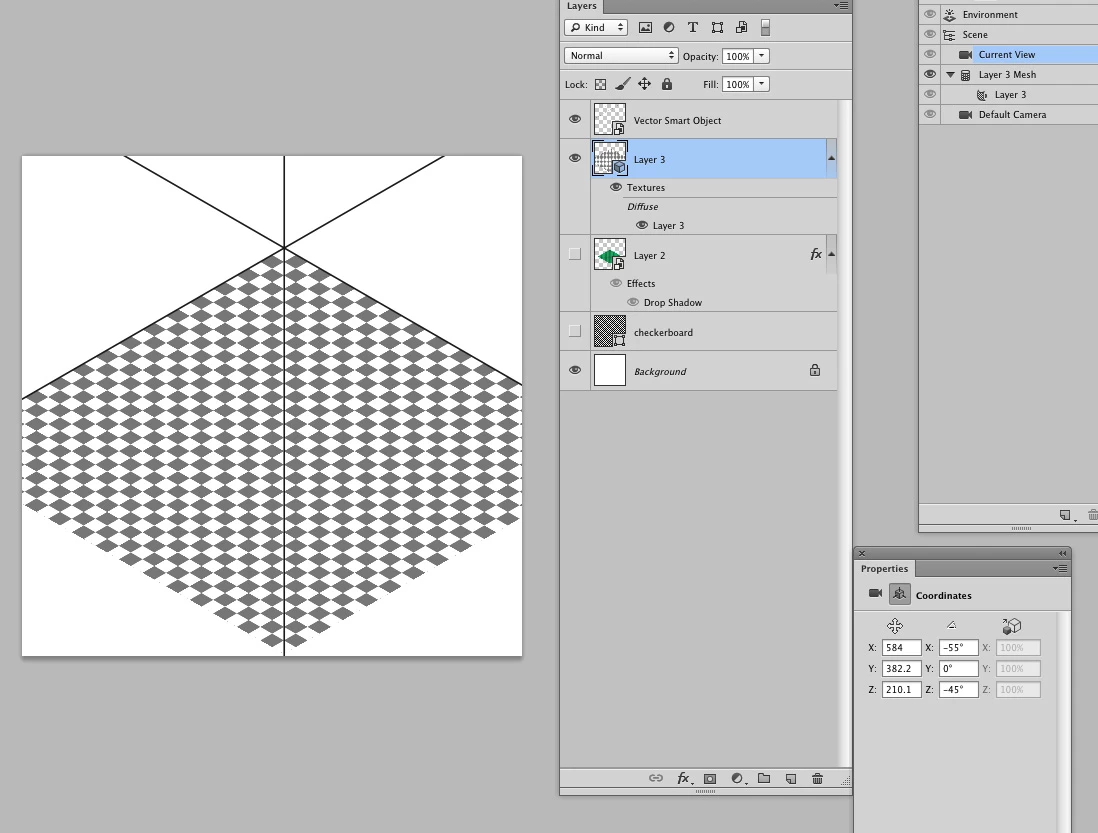The image size is (1098, 833).
Task: Lock image pixels brush icon
Action: point(623,85)
